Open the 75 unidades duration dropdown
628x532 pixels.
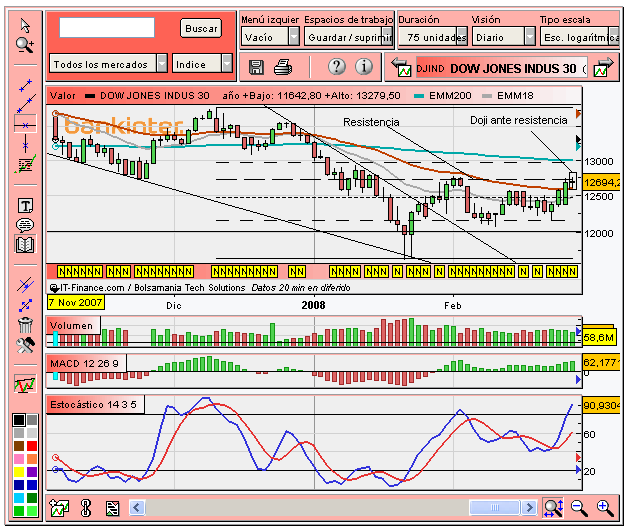(x=433, y=37)
